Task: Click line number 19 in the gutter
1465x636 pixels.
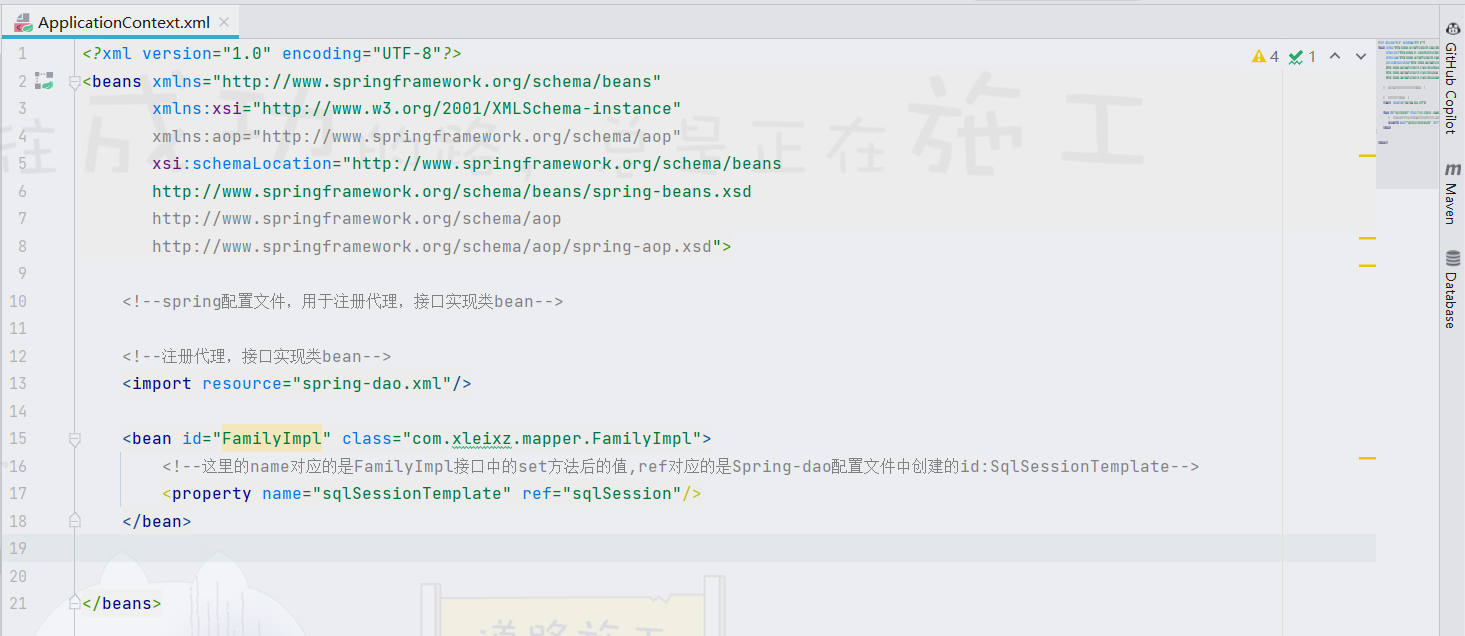Action: 17,548
